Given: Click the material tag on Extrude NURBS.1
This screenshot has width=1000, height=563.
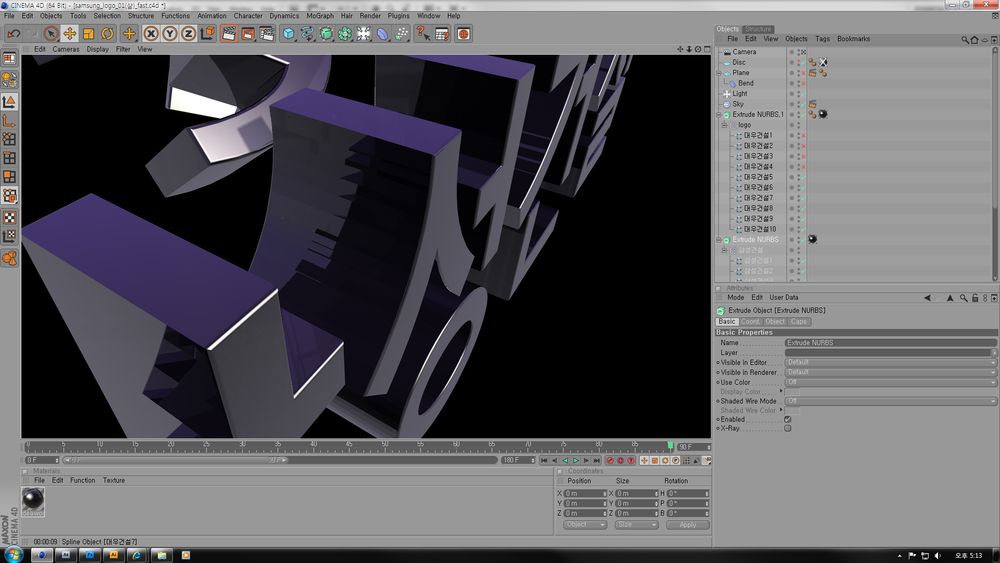Looking at the screenshot, I should [823, 114].
